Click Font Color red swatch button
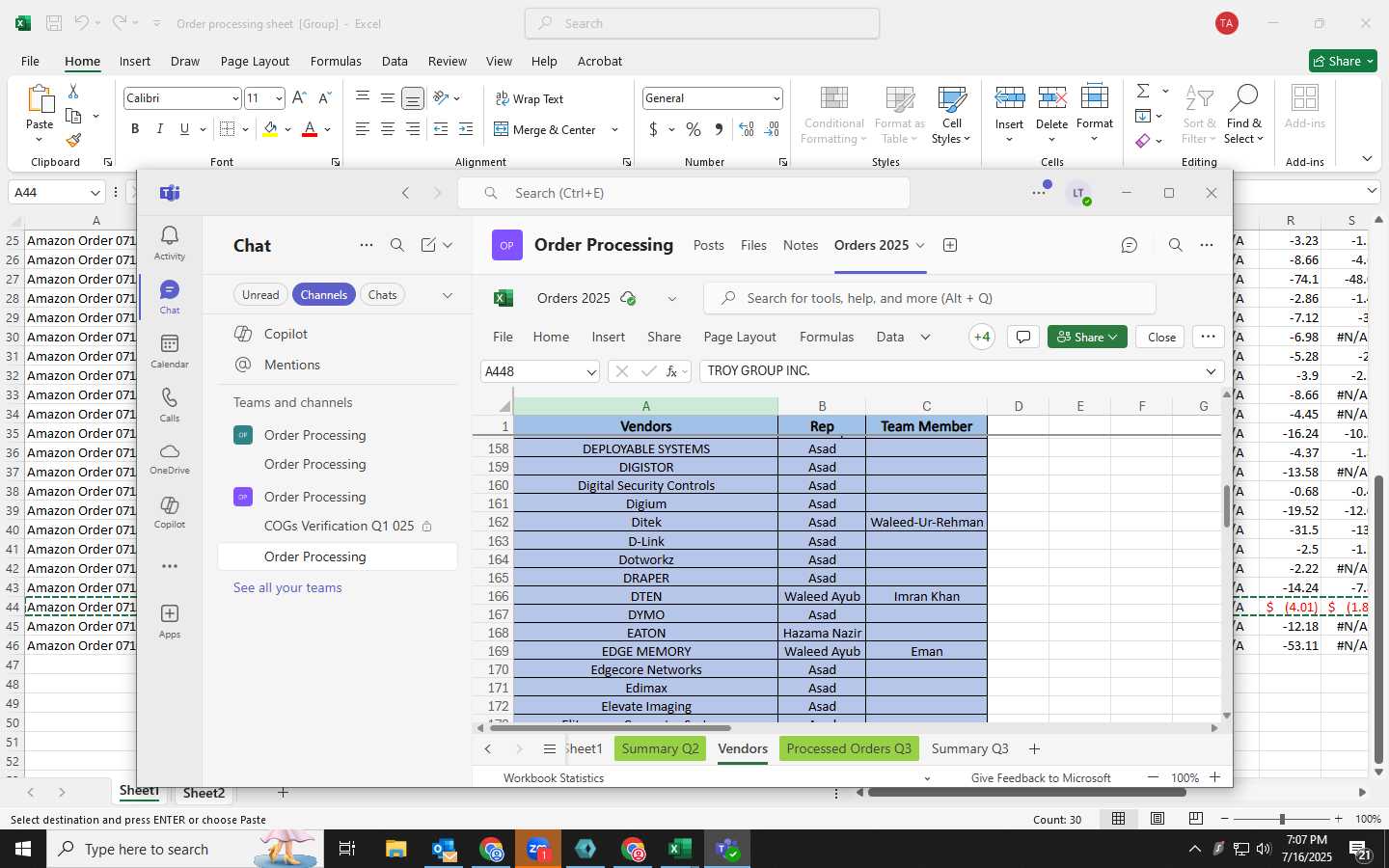The height and width of the screenshot is (868, 1389). pyautogui.click(x=310, y=129)
